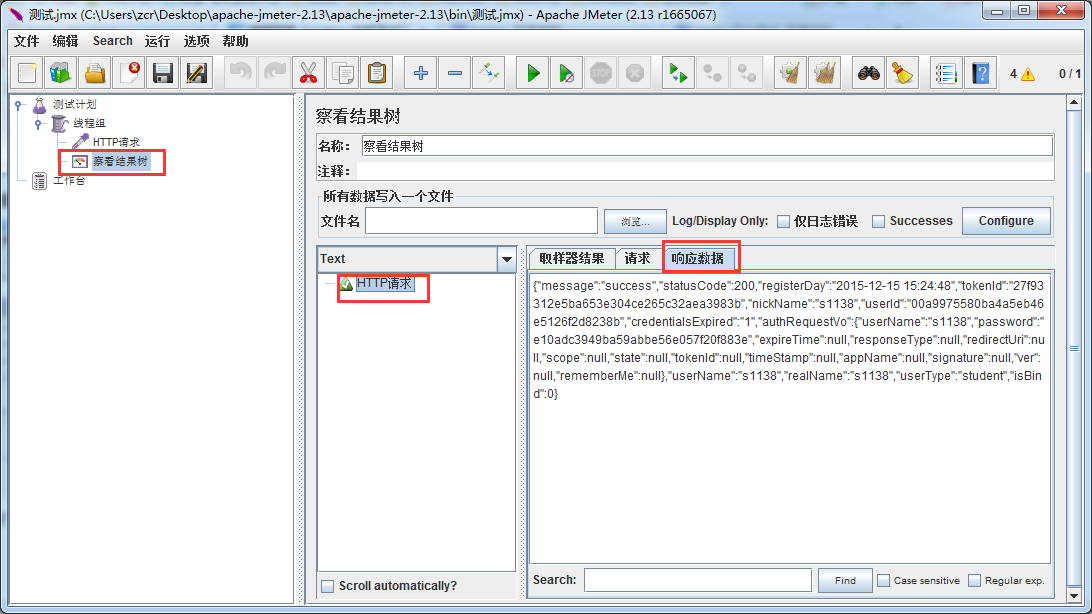The image size is (1092, 614).
Task: Open the Templates icon in toolbar
Action: pos(61,73)
